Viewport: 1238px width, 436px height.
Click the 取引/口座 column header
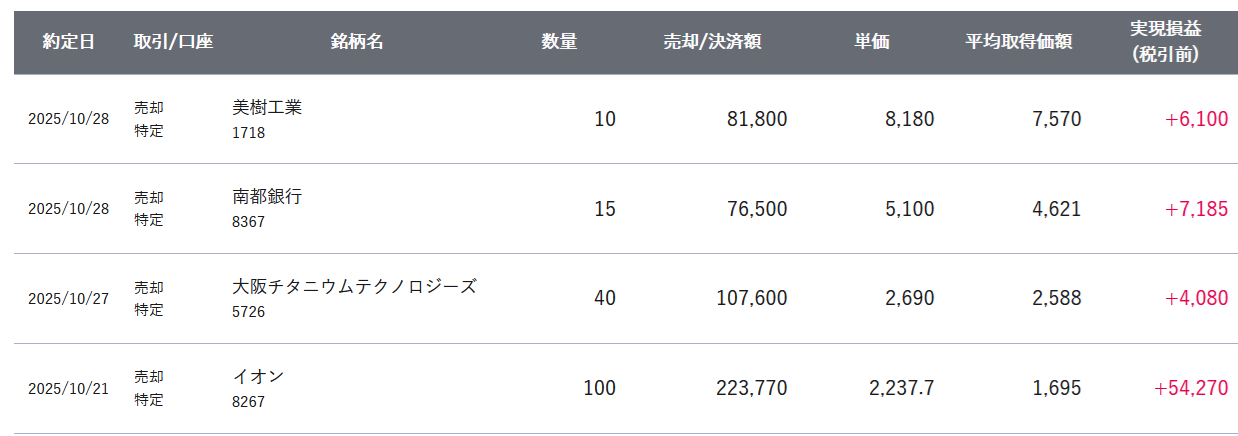pos(173,42)
